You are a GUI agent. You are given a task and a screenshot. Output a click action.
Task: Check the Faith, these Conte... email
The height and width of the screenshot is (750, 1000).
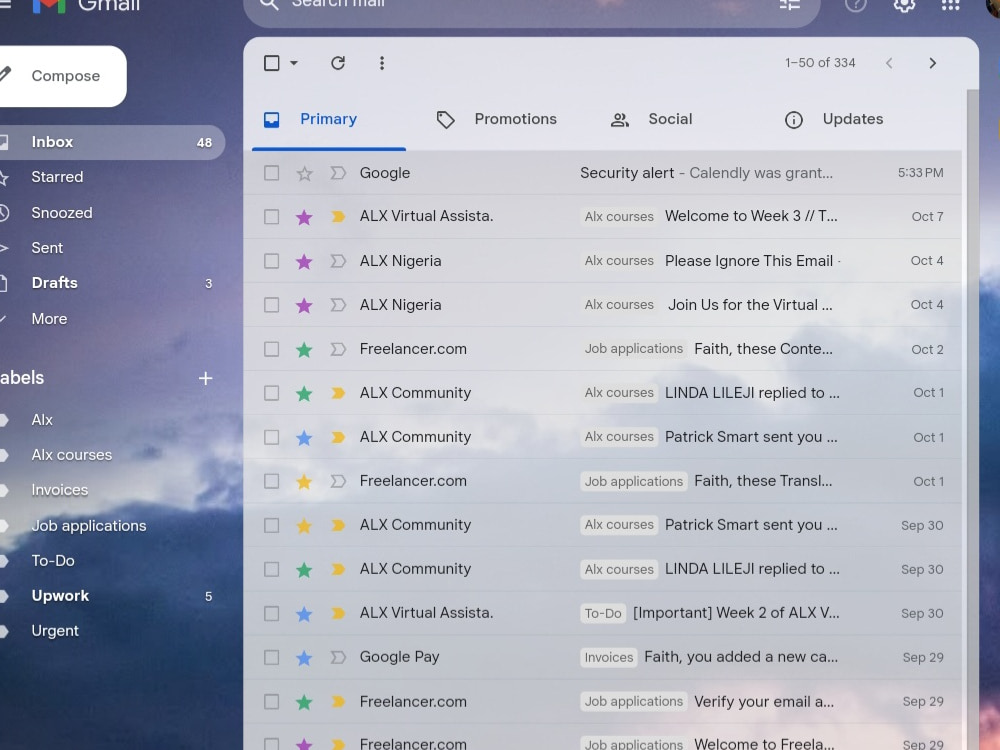coord(272,349)
